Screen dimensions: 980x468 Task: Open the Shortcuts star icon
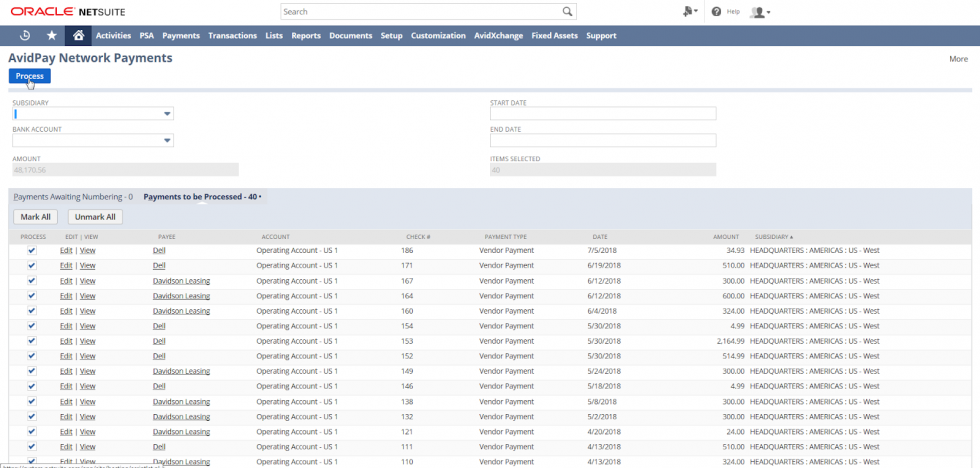pos(52,36)
